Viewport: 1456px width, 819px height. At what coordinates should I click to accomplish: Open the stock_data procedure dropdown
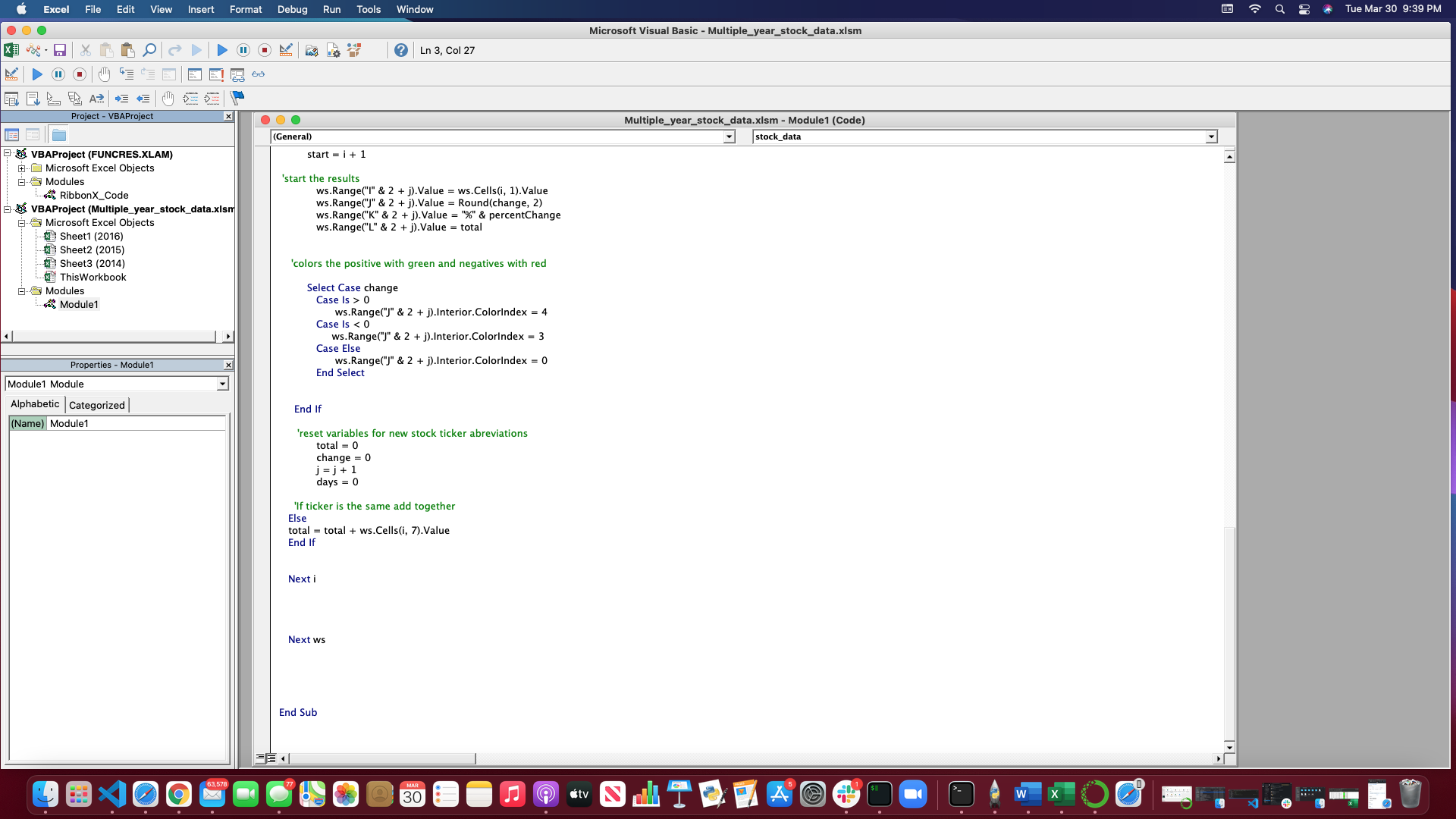click(x=1211, y=137)
